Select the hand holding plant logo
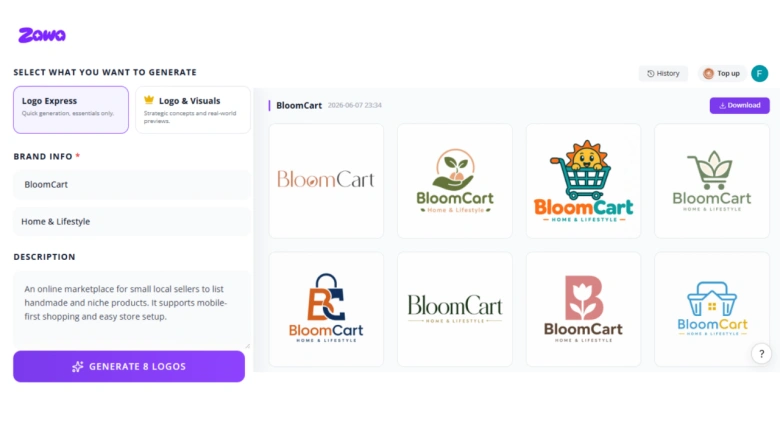The width and height of the screenshot is (780, 445). point(455,181)
